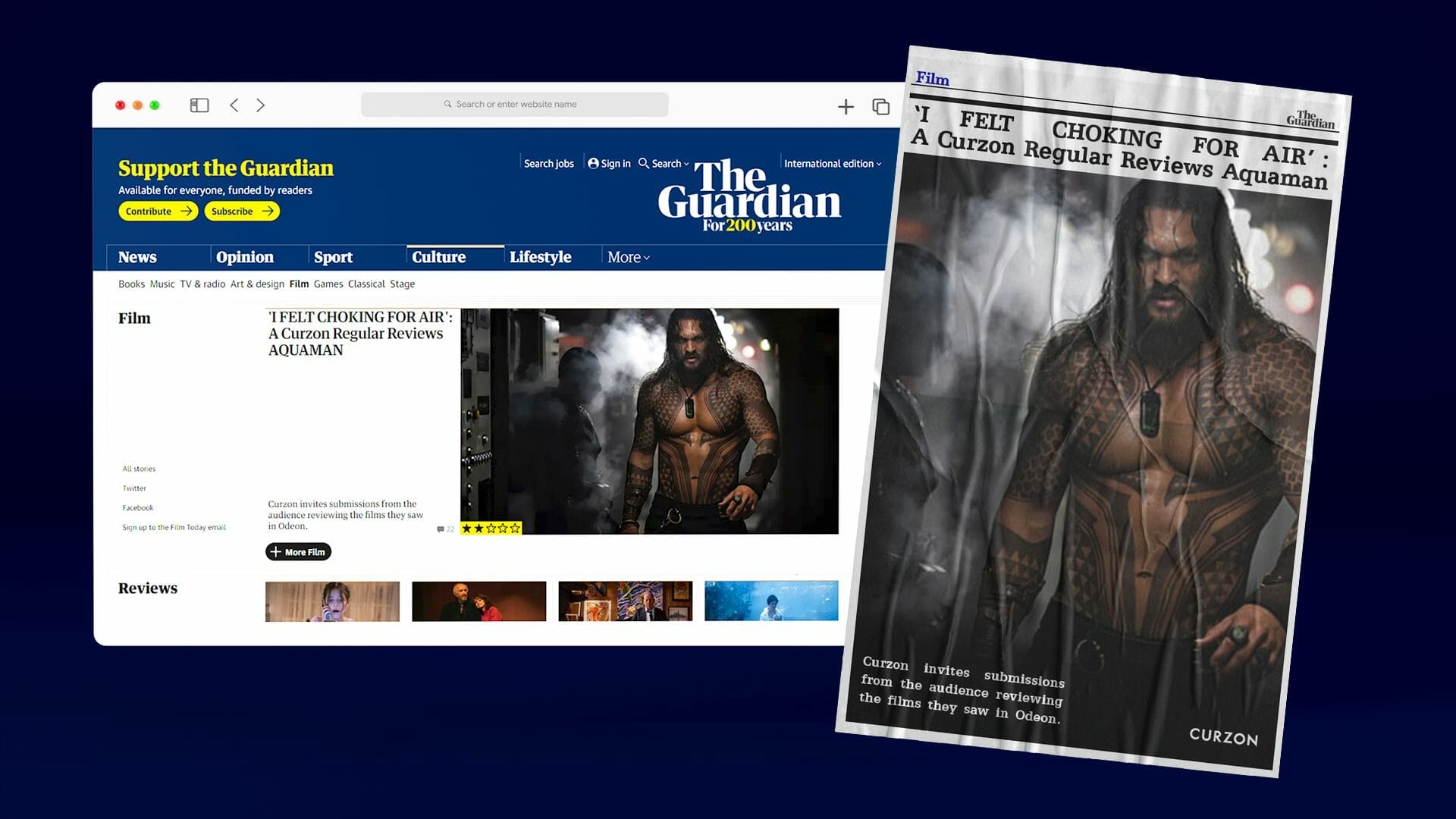
Task: Open the News section tab
Action: pos(137,257)
